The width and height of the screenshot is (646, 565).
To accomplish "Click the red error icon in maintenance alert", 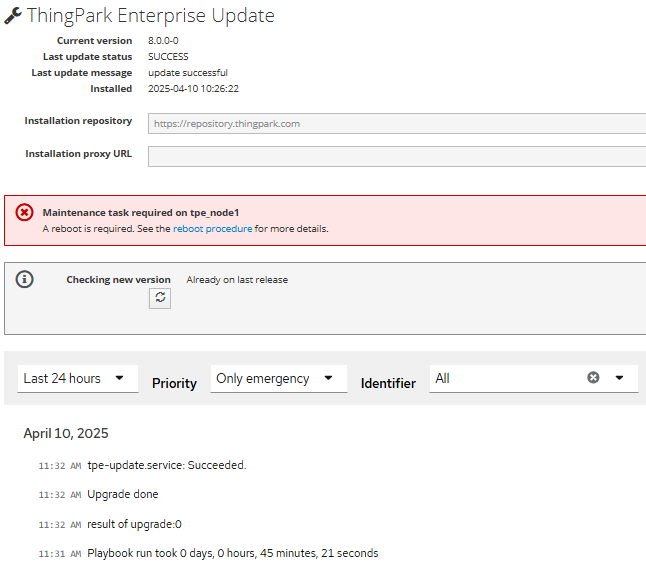I will 25,213.
